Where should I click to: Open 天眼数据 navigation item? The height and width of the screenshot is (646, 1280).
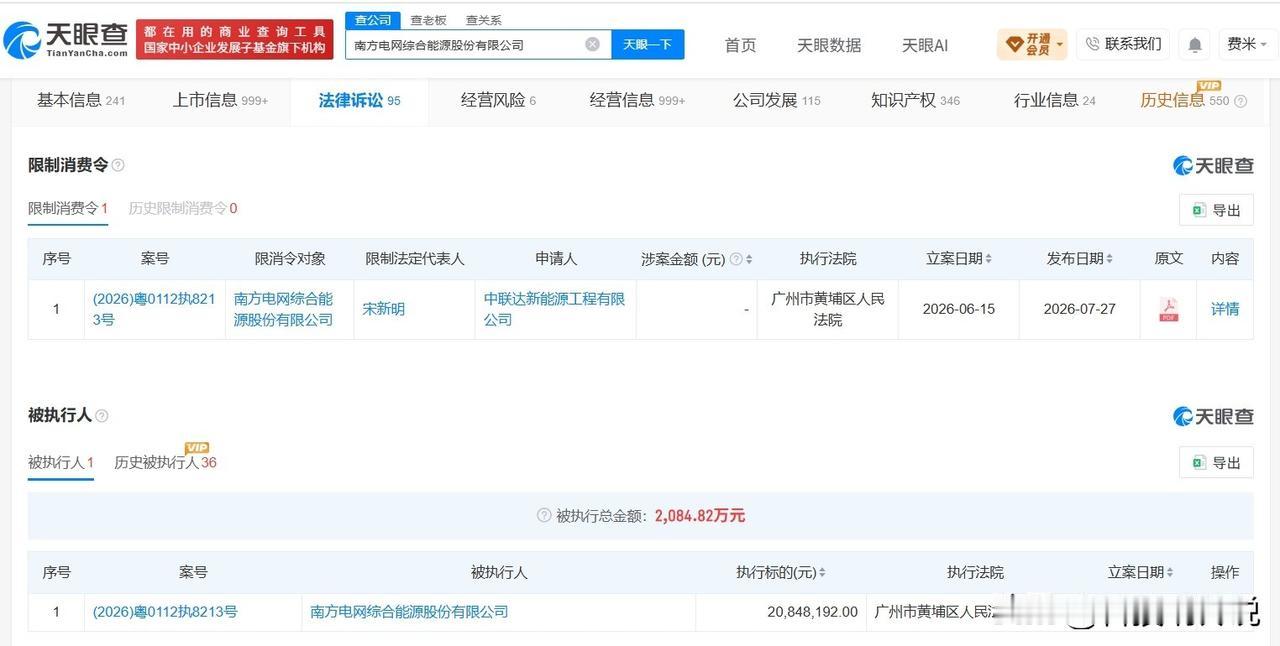pyautogui.click(x=829, y=45)
